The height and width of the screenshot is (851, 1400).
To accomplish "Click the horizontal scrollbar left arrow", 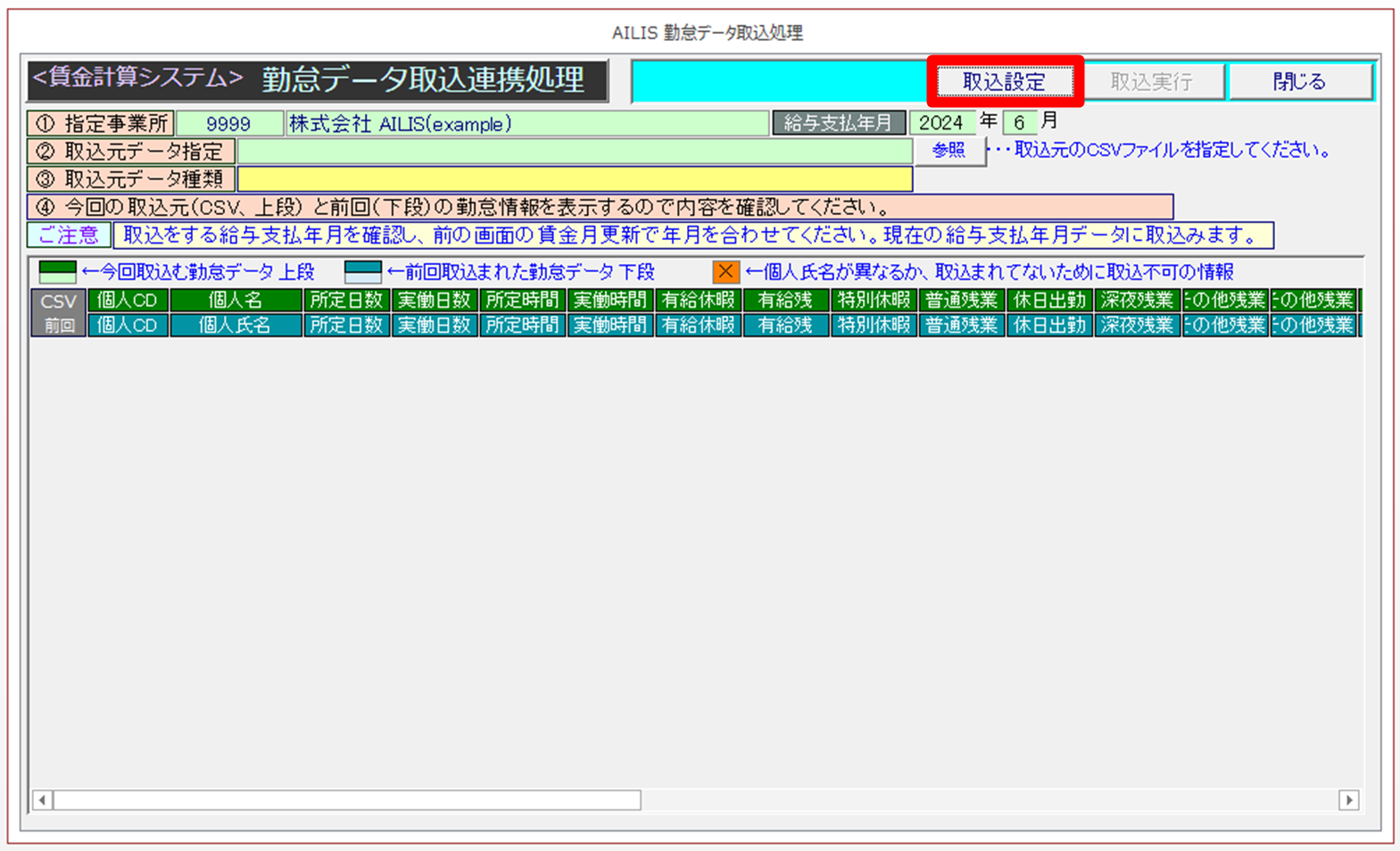I will click(x=42, y=800).
